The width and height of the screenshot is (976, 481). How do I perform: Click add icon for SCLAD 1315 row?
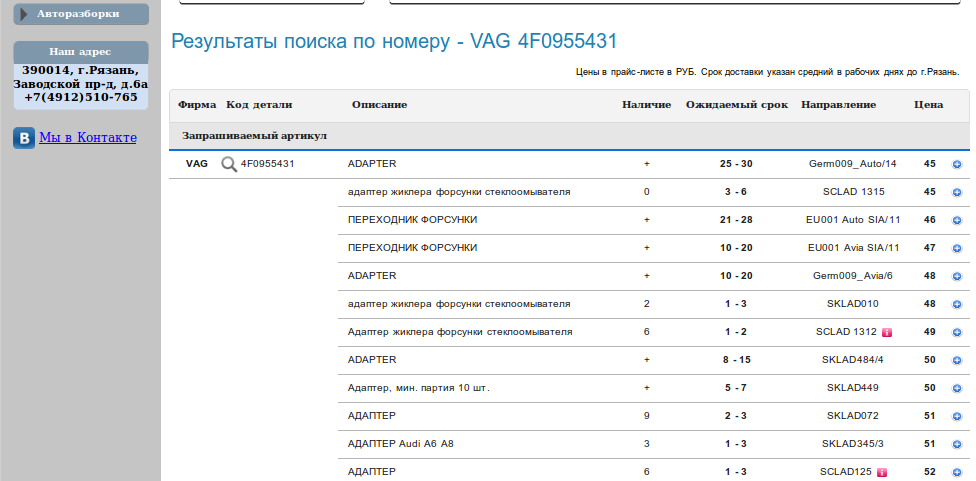[957, 193]
